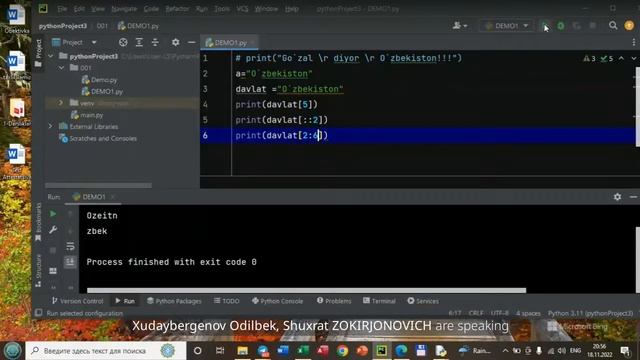
Task: Open the Code With Me people icon
Action: (460, 26)
